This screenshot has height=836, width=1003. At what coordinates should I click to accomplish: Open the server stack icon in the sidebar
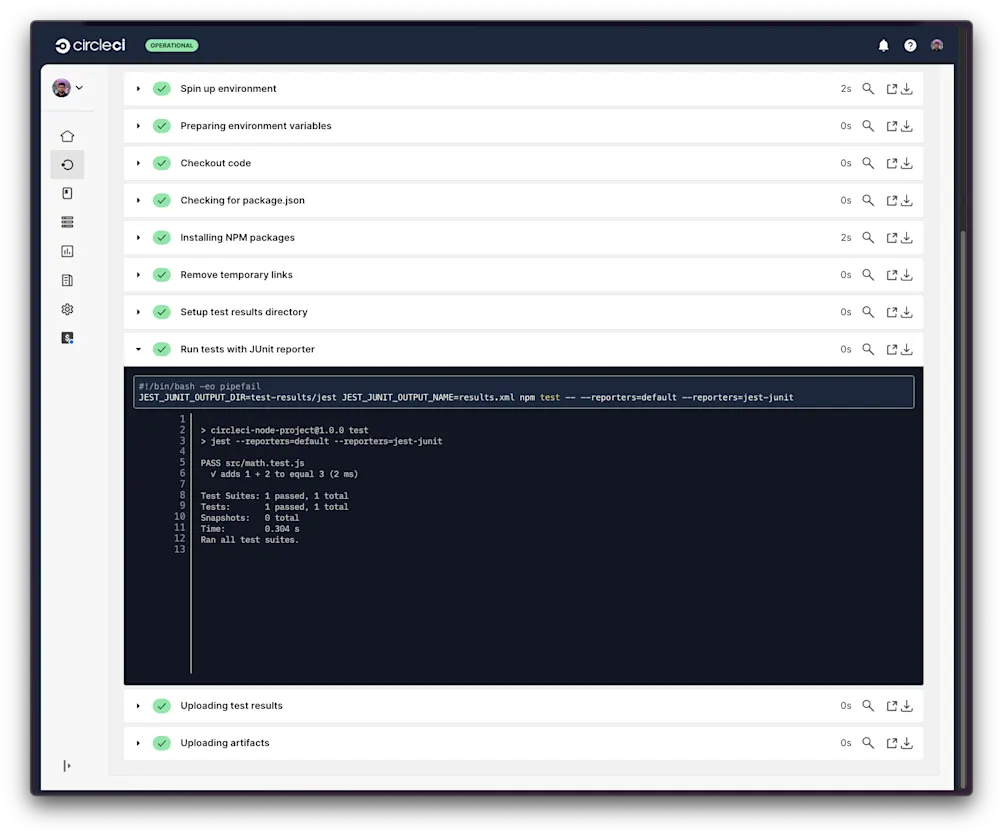point(67,221)
